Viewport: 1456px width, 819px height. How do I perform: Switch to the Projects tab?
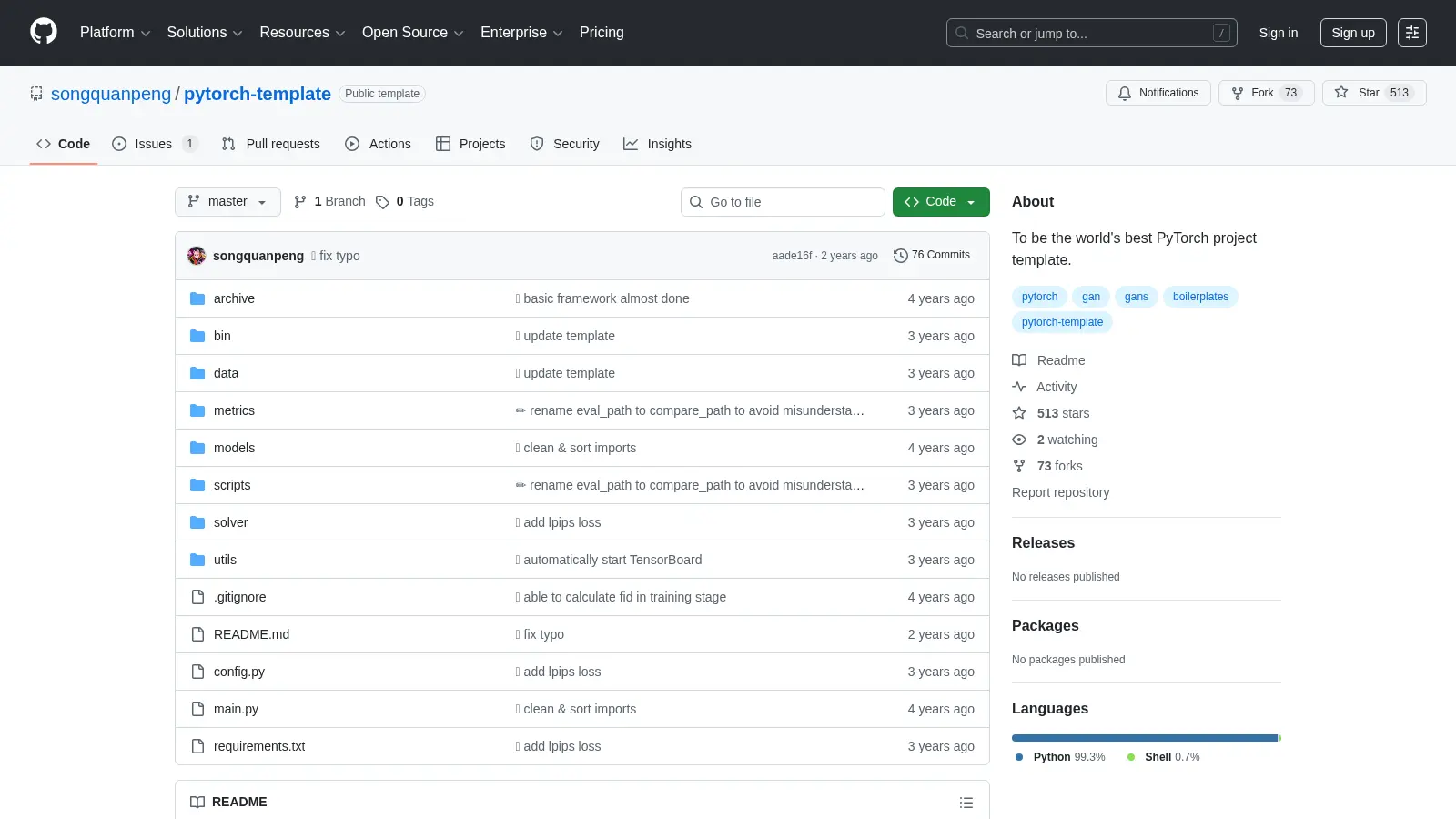tap(470, 144)
